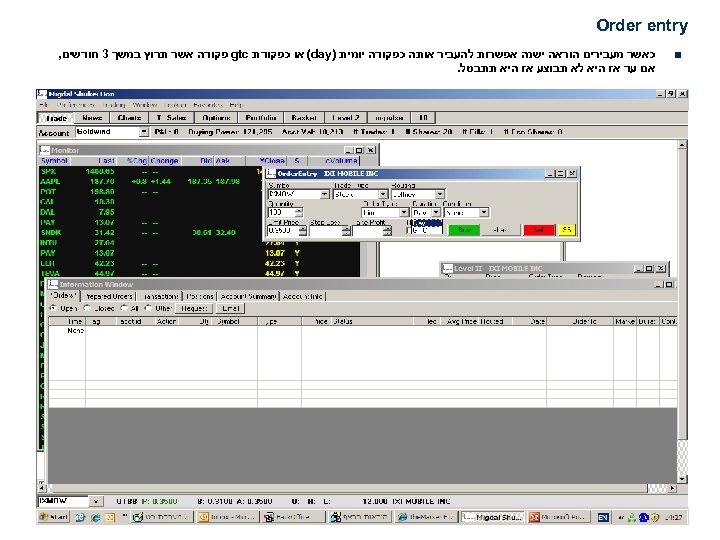
Task: Click the Stop Loss stepper arrows
Action: pos(347,231)
